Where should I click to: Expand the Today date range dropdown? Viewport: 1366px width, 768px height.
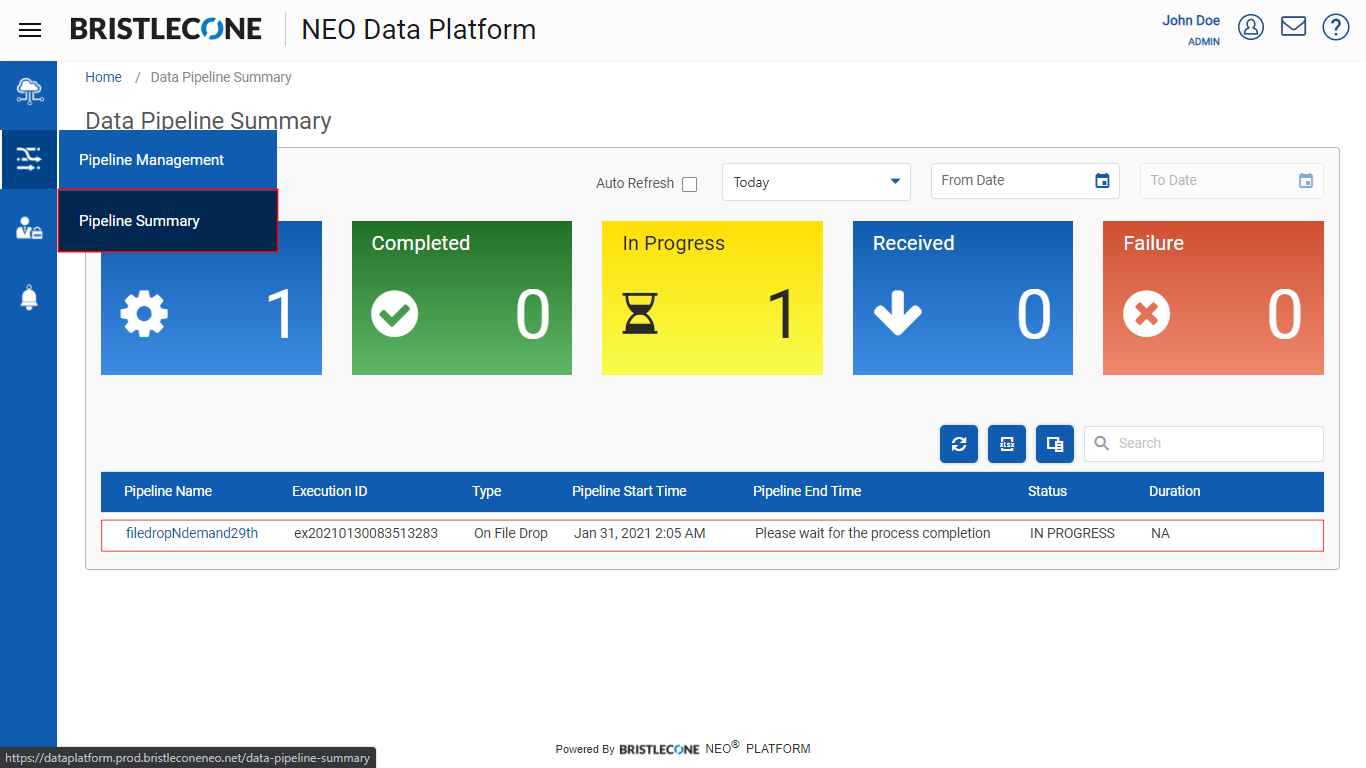(816, 182)
